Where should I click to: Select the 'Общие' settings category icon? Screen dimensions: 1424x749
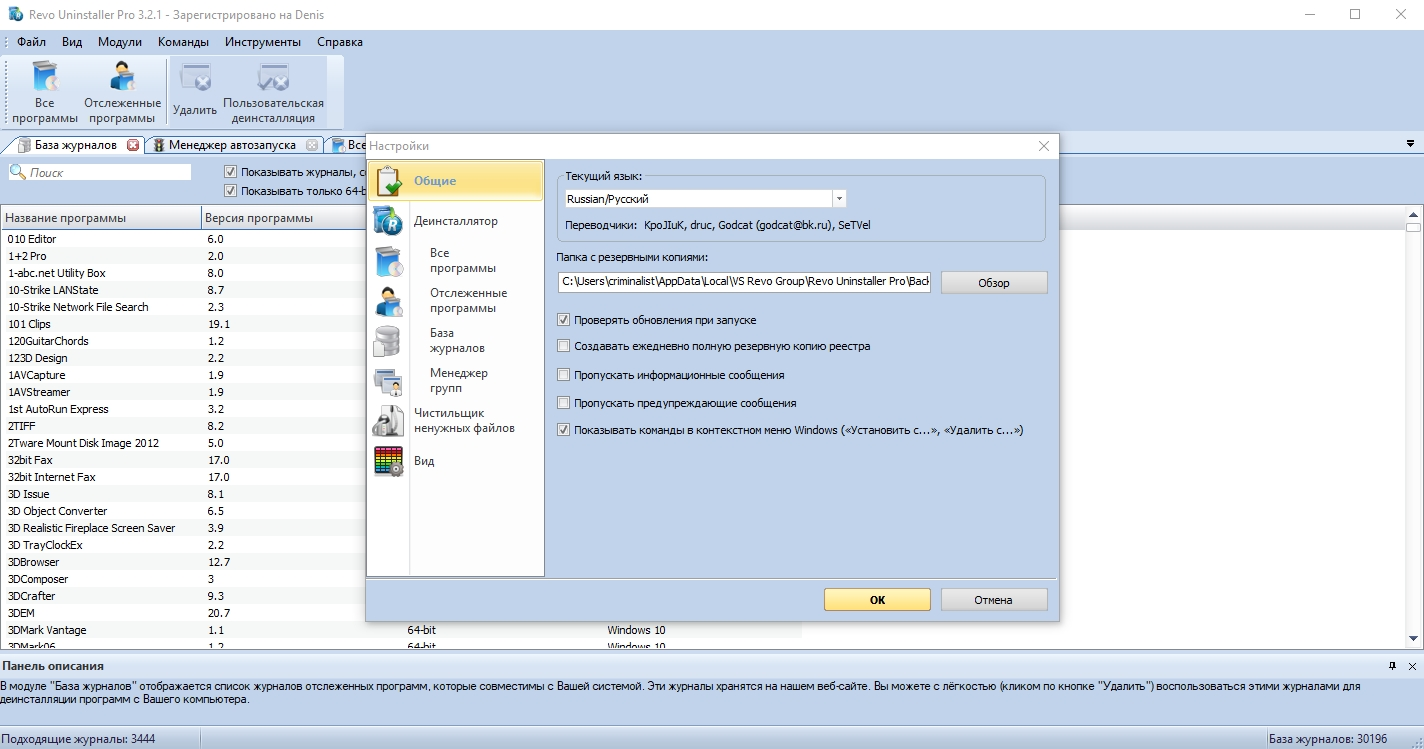pos(390,181)
